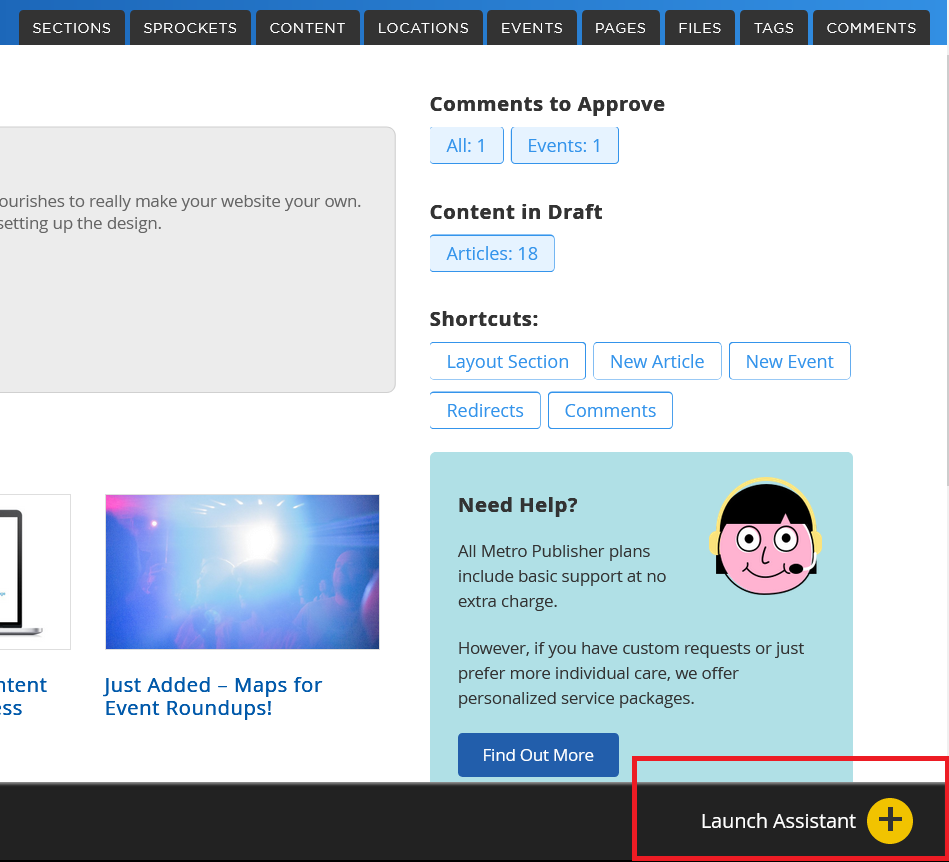Screen dimensions: 949x862
Task: Switch to the Sprockets tab
Action: 190,28
